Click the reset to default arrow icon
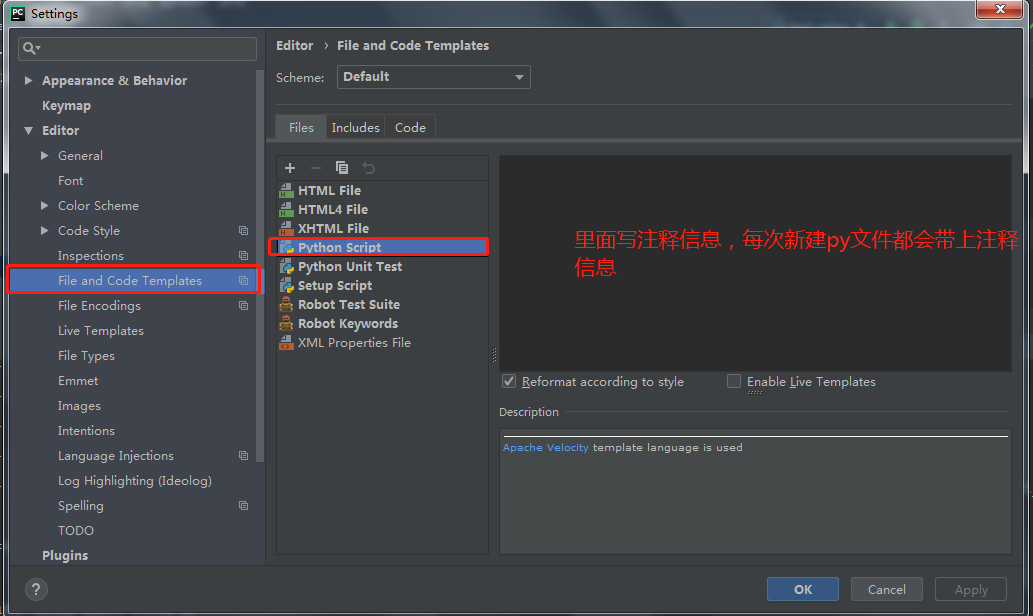Viewport: 1033px width, 616px height. click(369, 168)
